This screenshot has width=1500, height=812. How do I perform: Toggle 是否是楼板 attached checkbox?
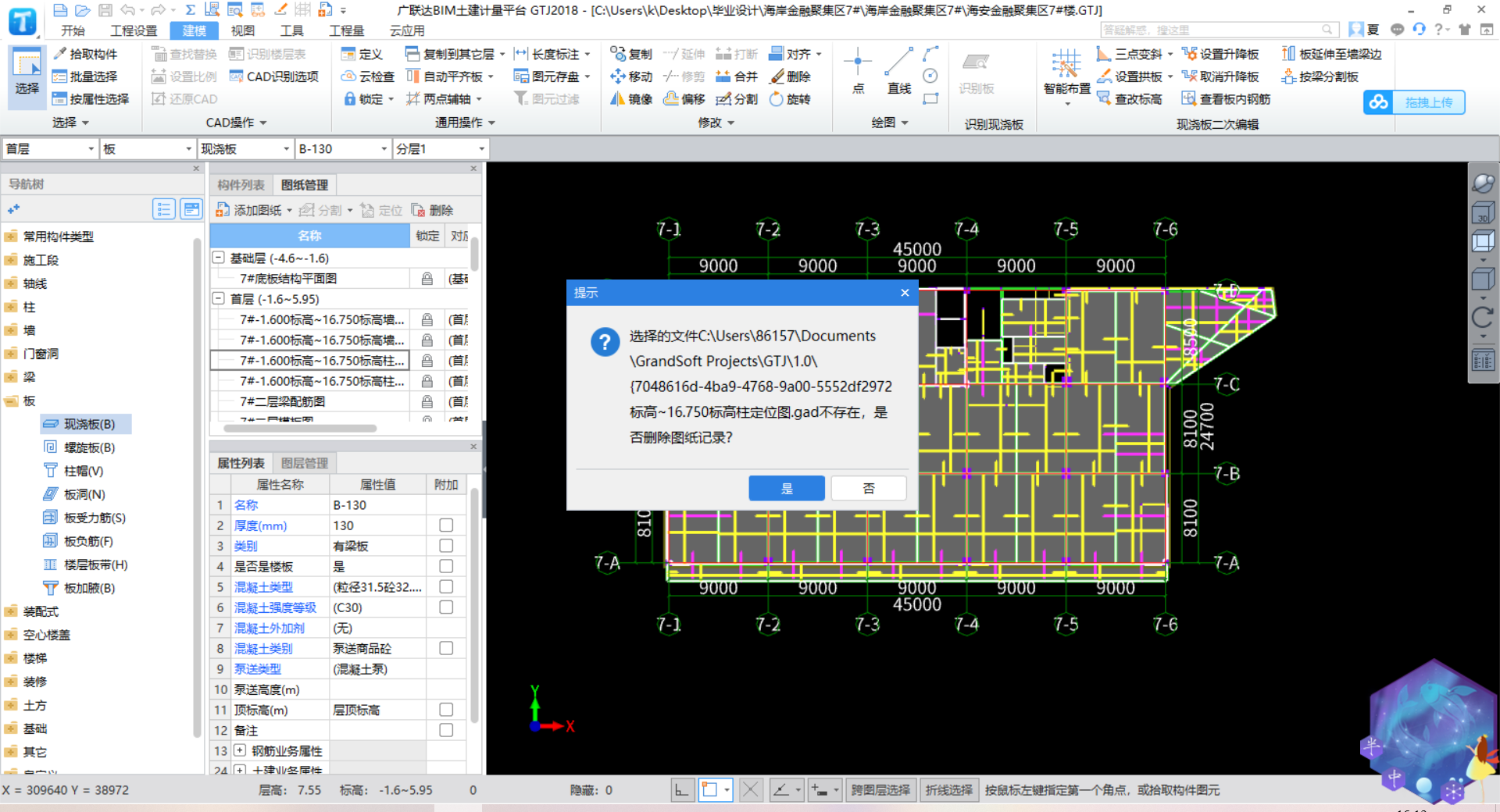[446, 566]
